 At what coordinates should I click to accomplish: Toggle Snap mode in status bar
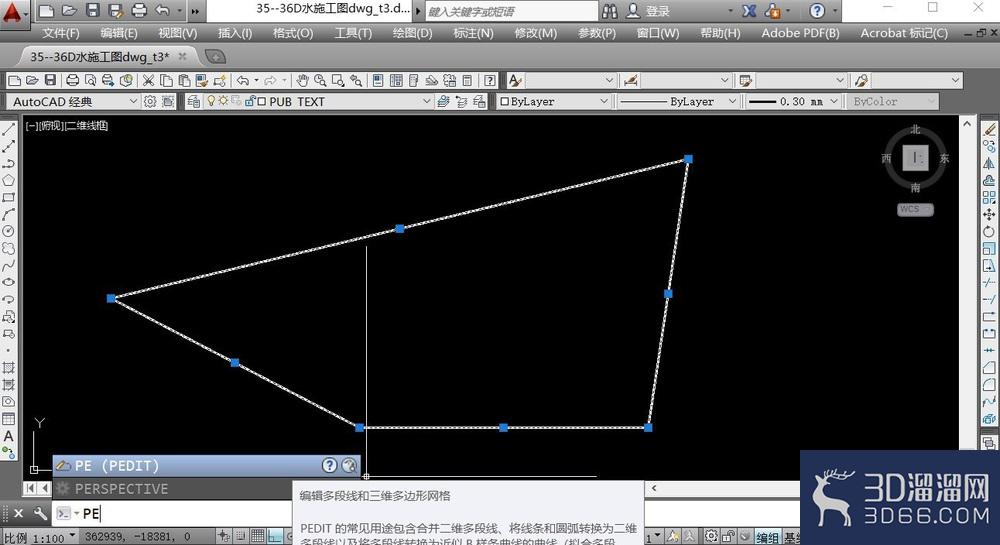tap(240, 537)
